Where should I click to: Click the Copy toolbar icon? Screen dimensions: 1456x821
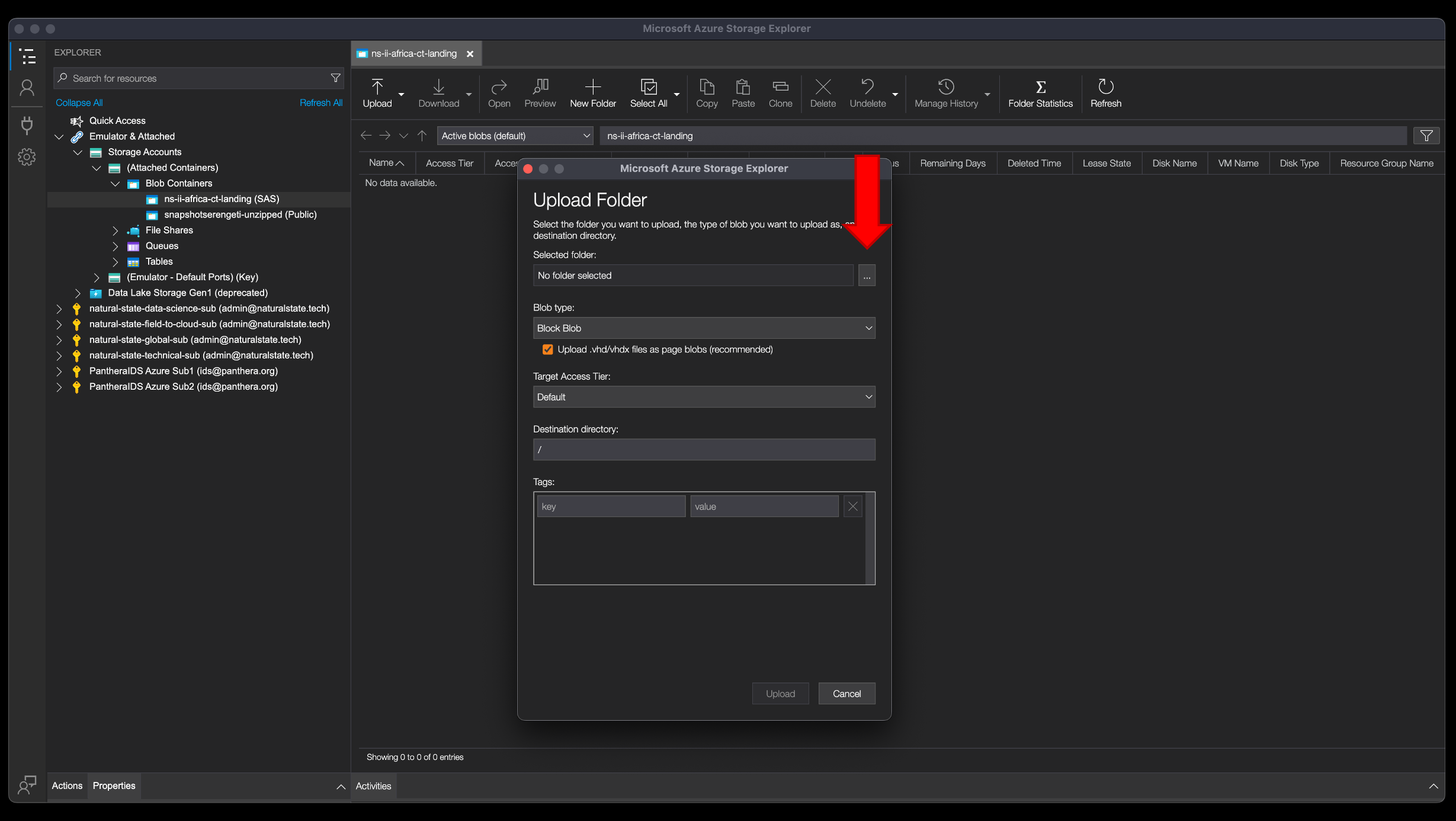coord(707,94)
